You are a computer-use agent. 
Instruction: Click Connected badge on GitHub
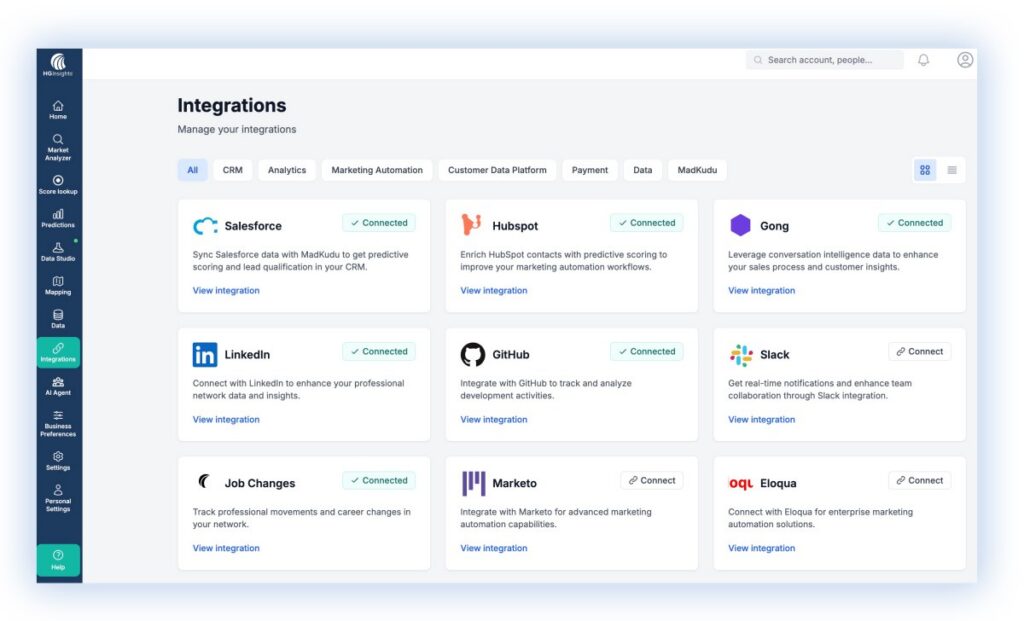(x=647, y=351)
